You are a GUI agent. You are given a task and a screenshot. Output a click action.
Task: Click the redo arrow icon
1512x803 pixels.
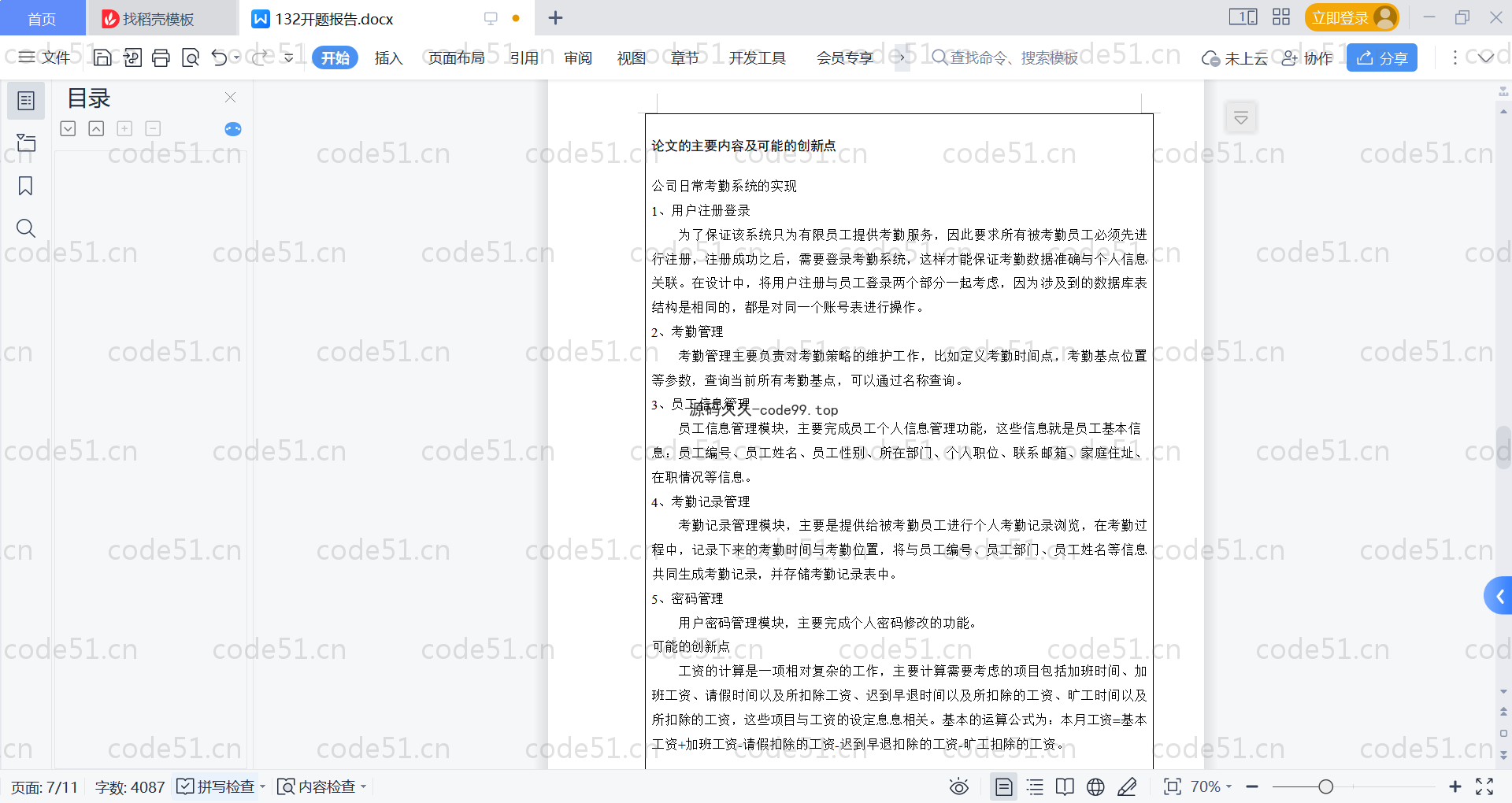click(260, 57)
